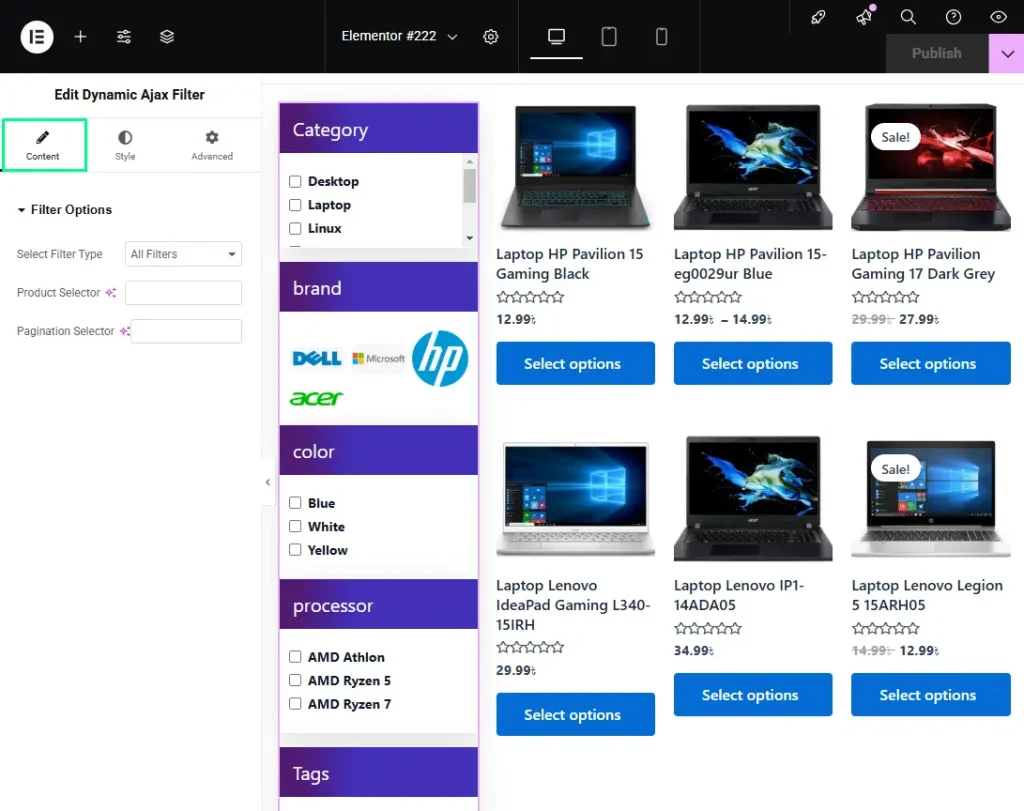1024x811 pixels.
Task: Open Lenovo IP1-14ADA05 product image
Action: point(753,499)
